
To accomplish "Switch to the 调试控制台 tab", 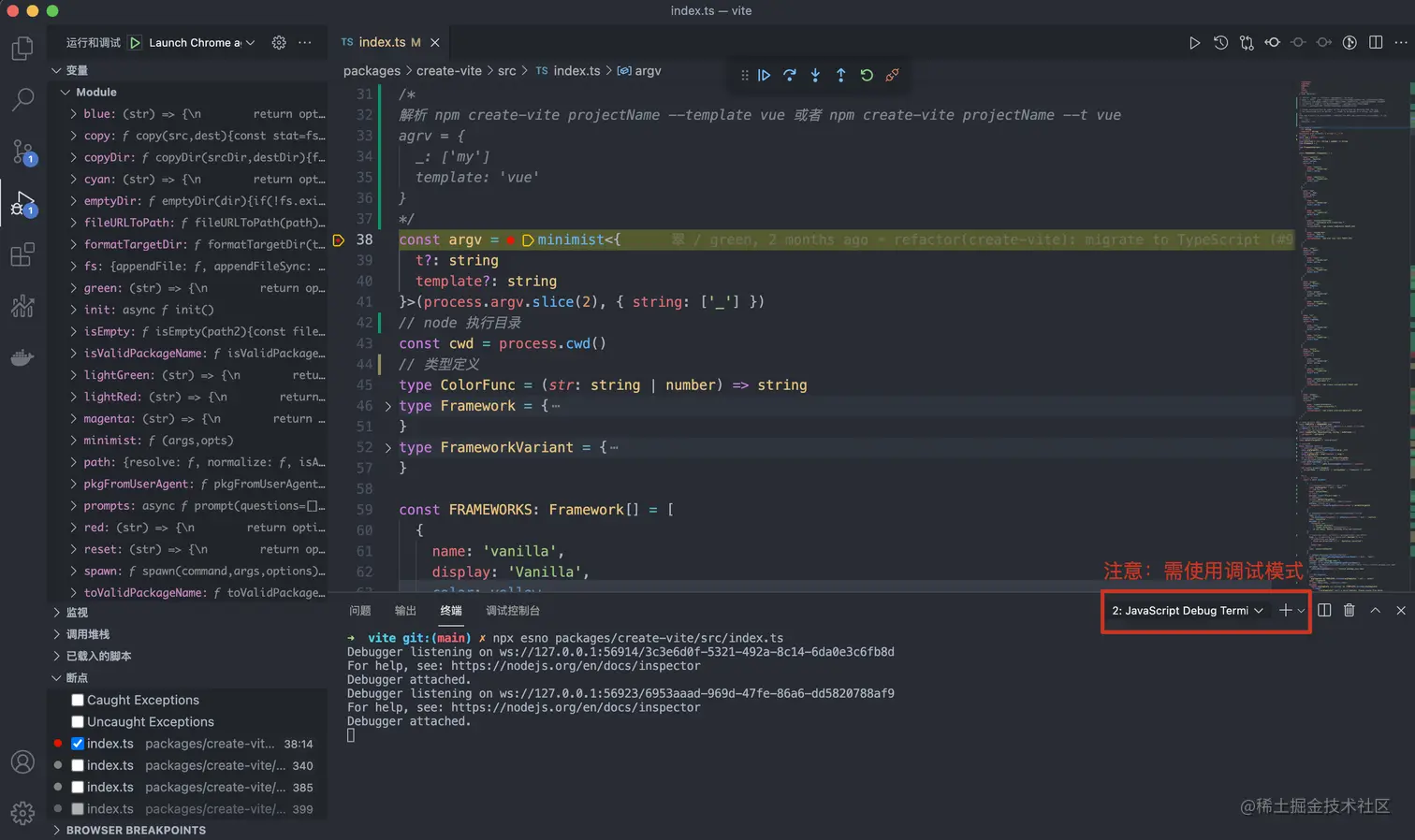I will tap(512, 610).
